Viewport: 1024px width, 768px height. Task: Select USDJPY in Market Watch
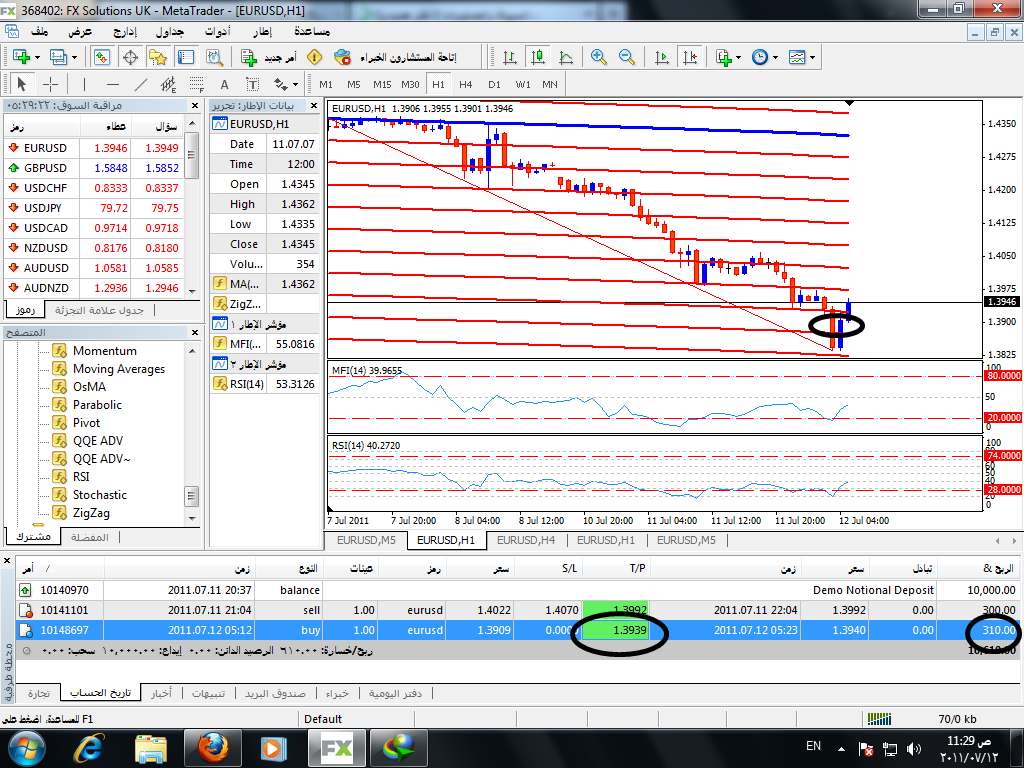click(93, 208)
